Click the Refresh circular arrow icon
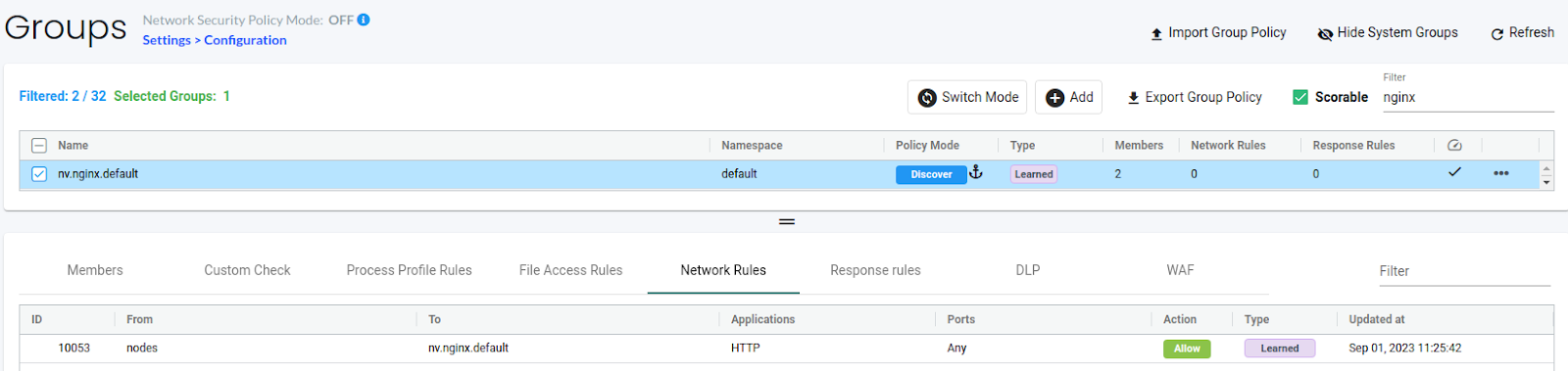This screenshot has width=1568, height=371. [x=1497, y=34]
